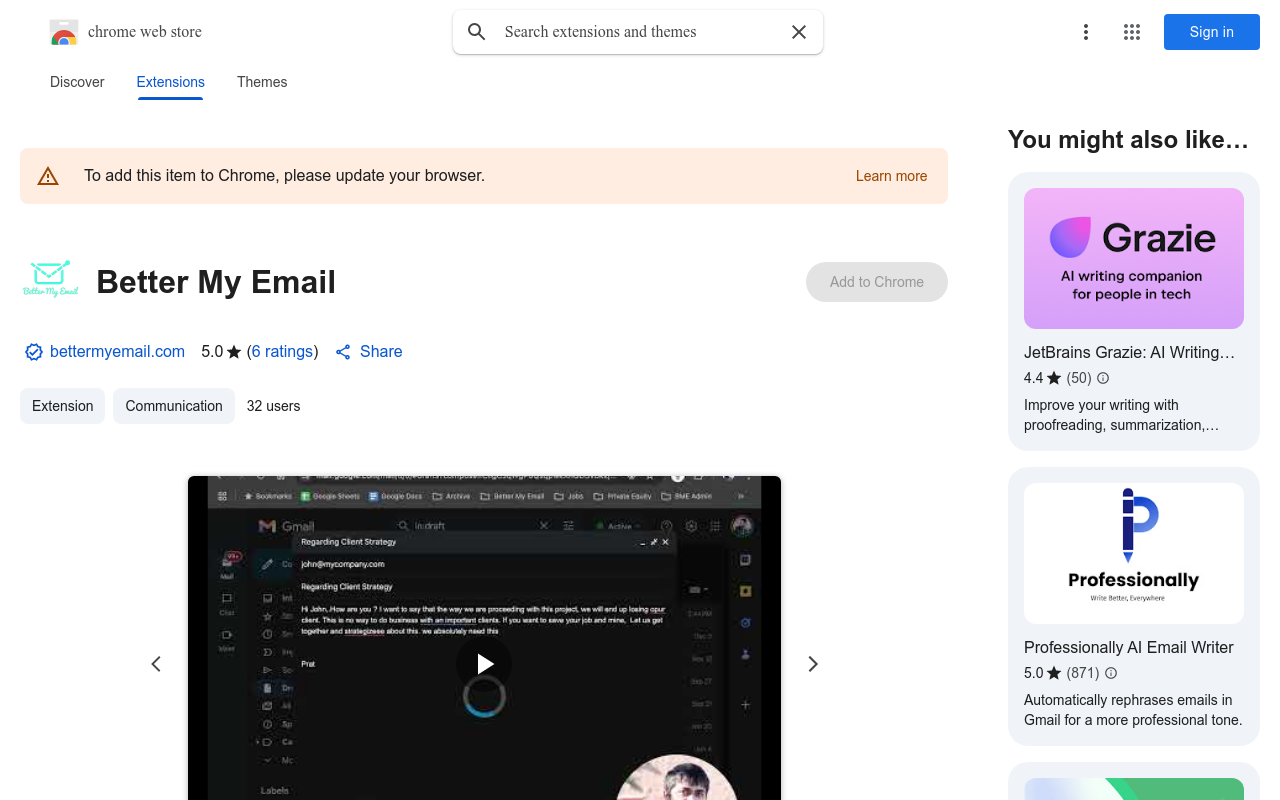Click the You might also like heading
Viewport: 1280px width, 800px height.
[1128, 139]
